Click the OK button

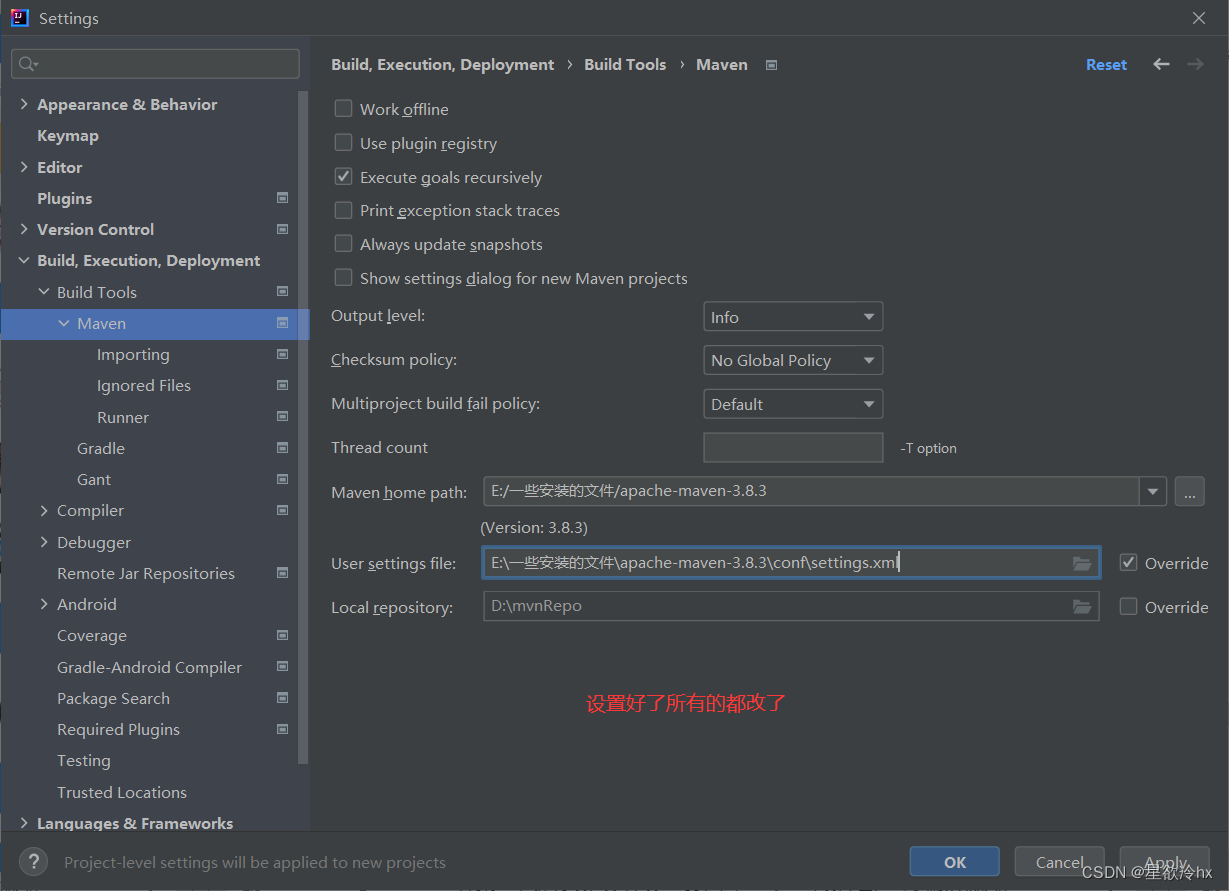click(955, 862)
